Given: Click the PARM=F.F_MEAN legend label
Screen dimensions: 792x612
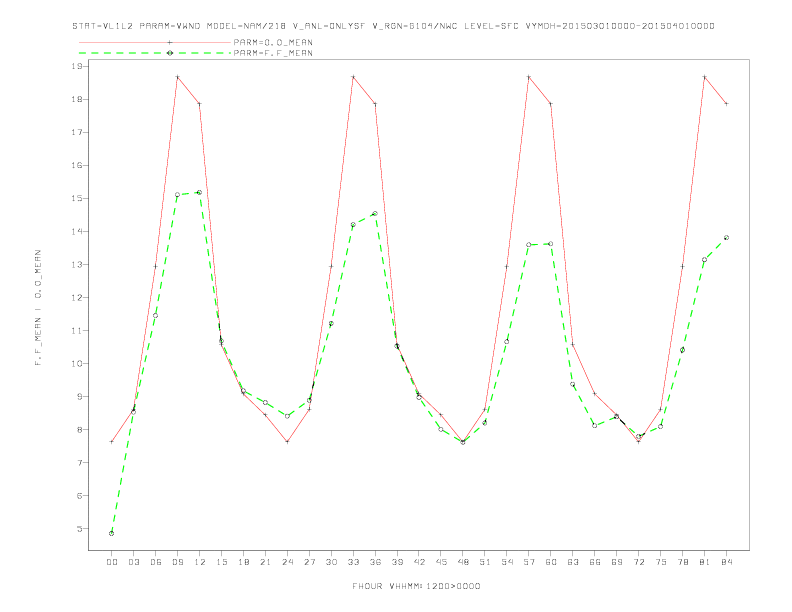Looking at the screenshot, I should click(x=273, y=53).
